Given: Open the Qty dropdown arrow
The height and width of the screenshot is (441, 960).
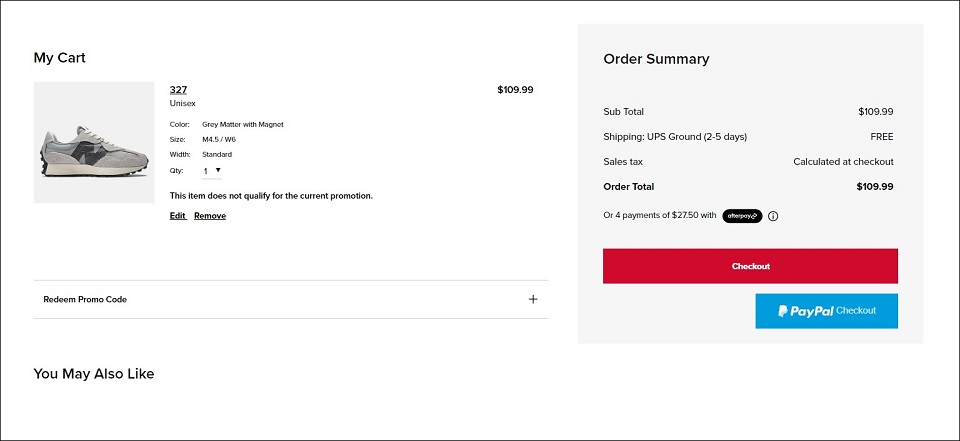Looking at the screenshot, I should (x=218, y=170).
